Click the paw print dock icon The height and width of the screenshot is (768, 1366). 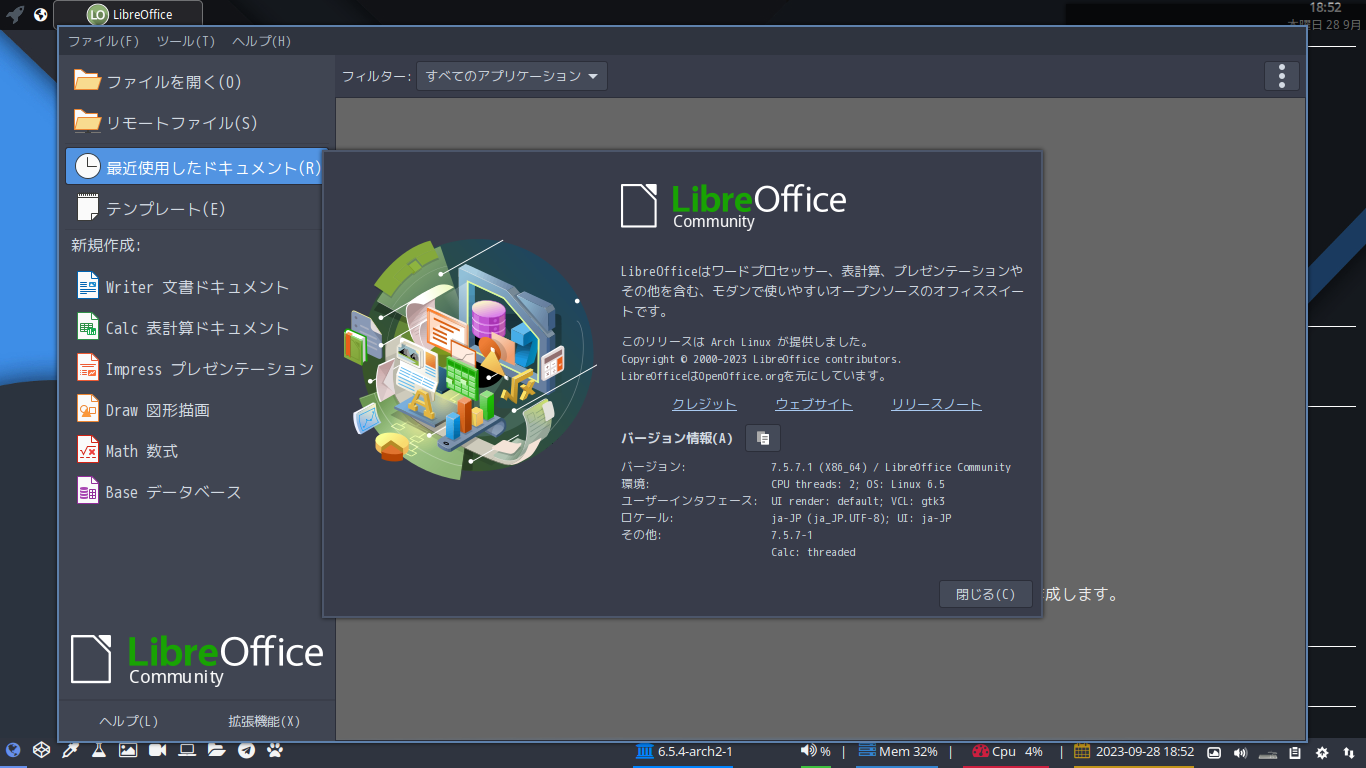tap(275, 750)
